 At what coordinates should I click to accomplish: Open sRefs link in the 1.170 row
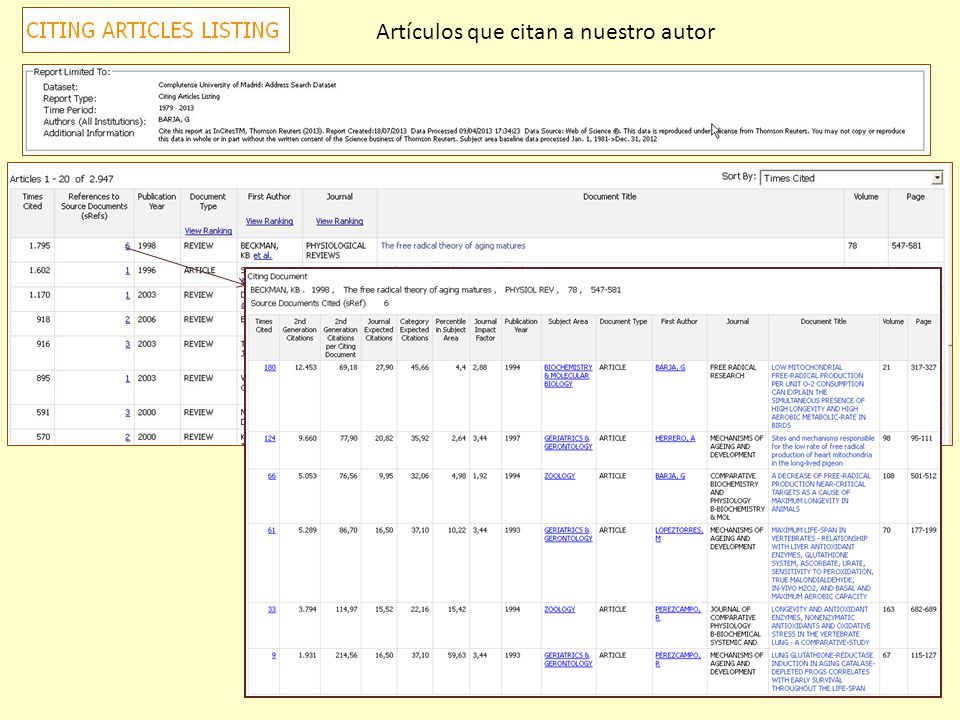click(x=127, y=294)
